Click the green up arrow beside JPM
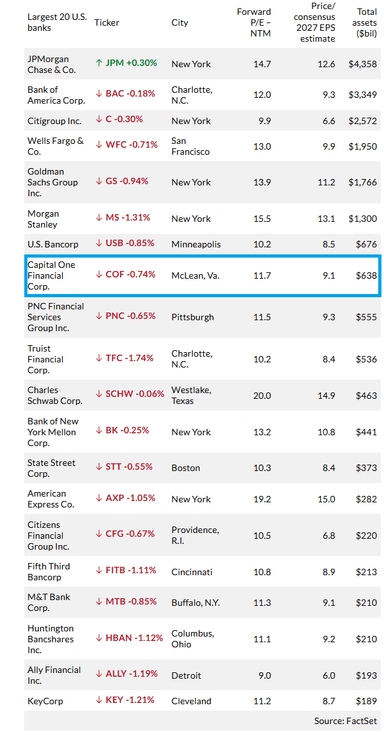 click(x=98, y=63)
